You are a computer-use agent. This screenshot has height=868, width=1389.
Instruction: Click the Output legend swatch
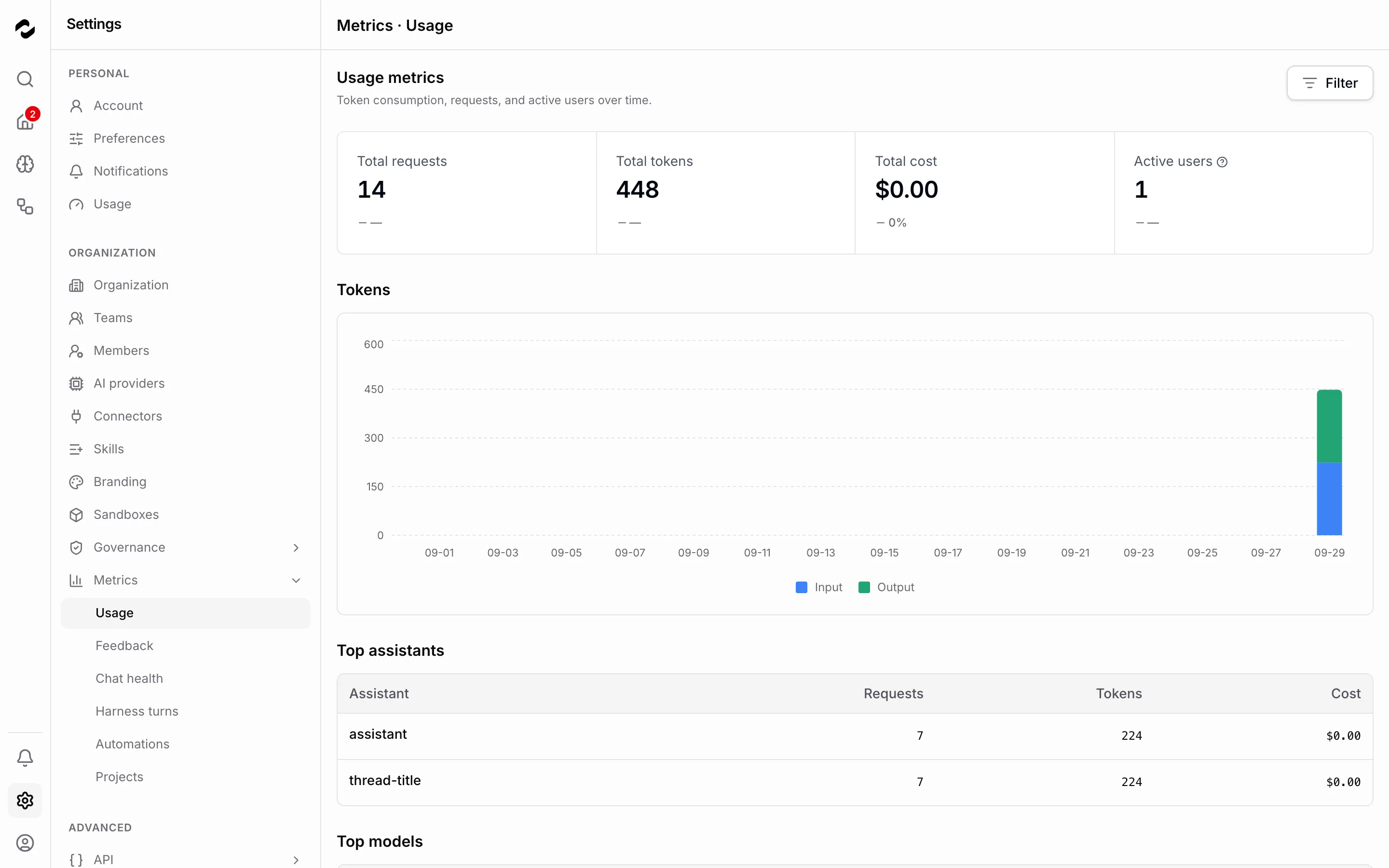pos(864,587)
